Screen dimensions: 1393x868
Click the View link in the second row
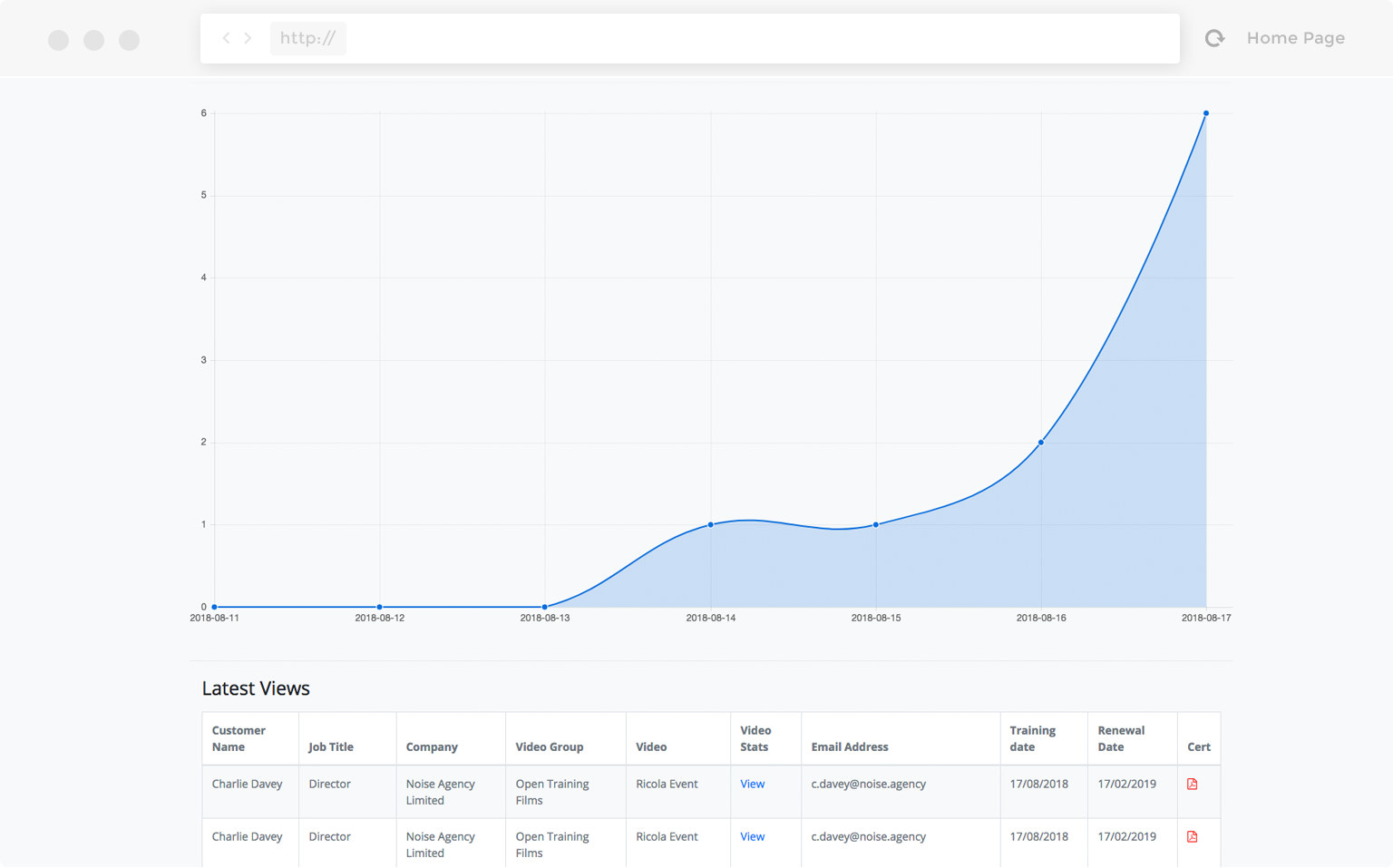click(x=752, y=836)
